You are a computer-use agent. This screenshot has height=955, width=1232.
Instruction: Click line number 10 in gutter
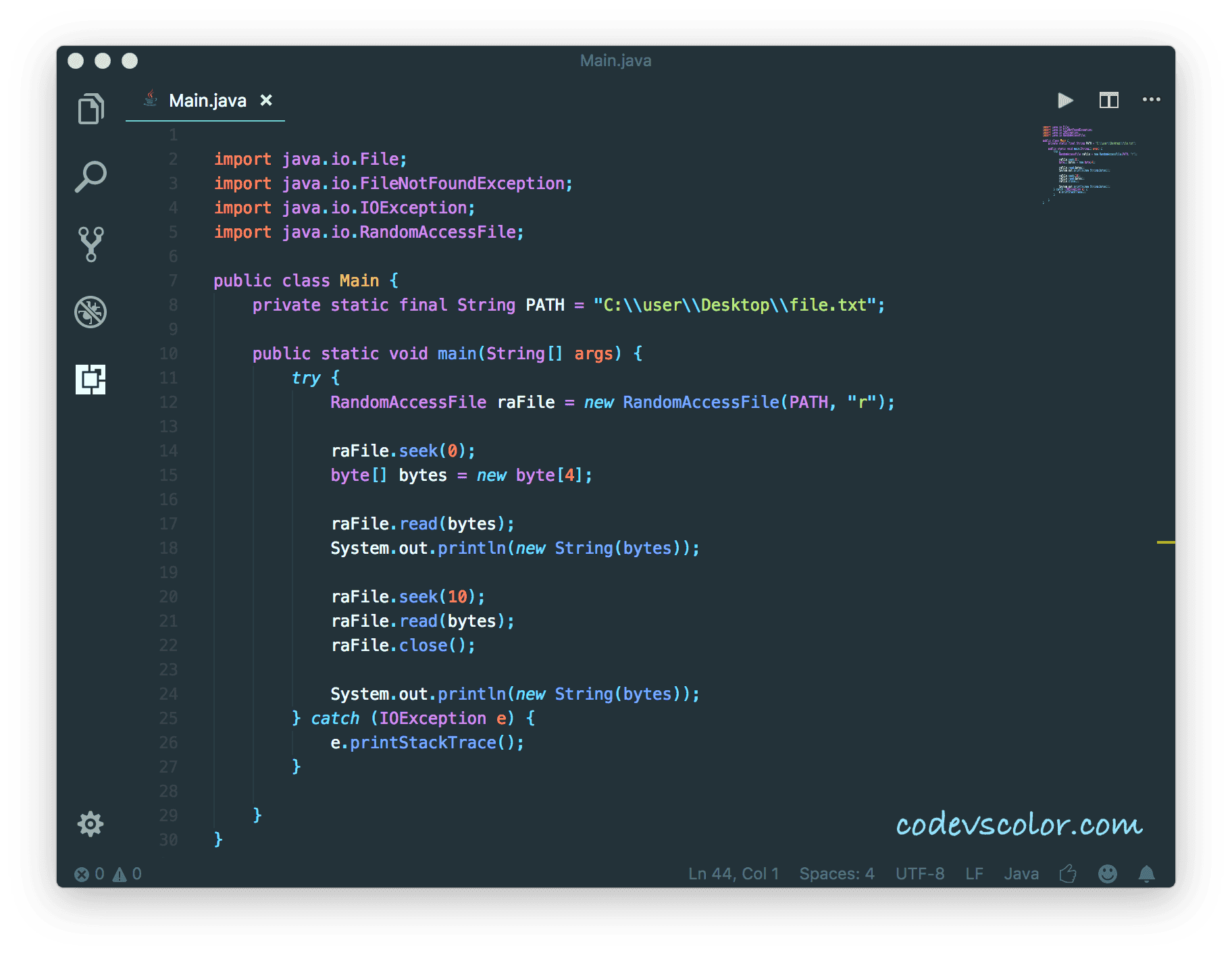click(168, 354)
